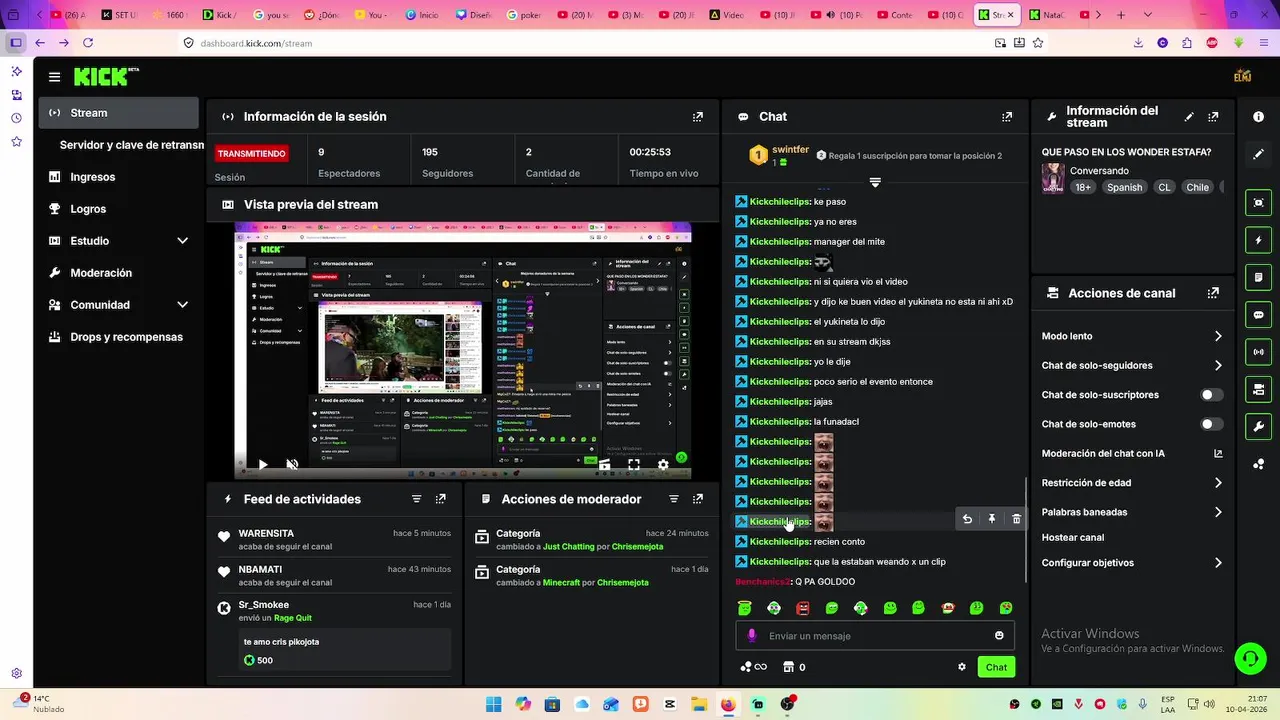1280x720 pixels.
Task: Filter the Feed de actividades list
Action: (x=416, y=499)
